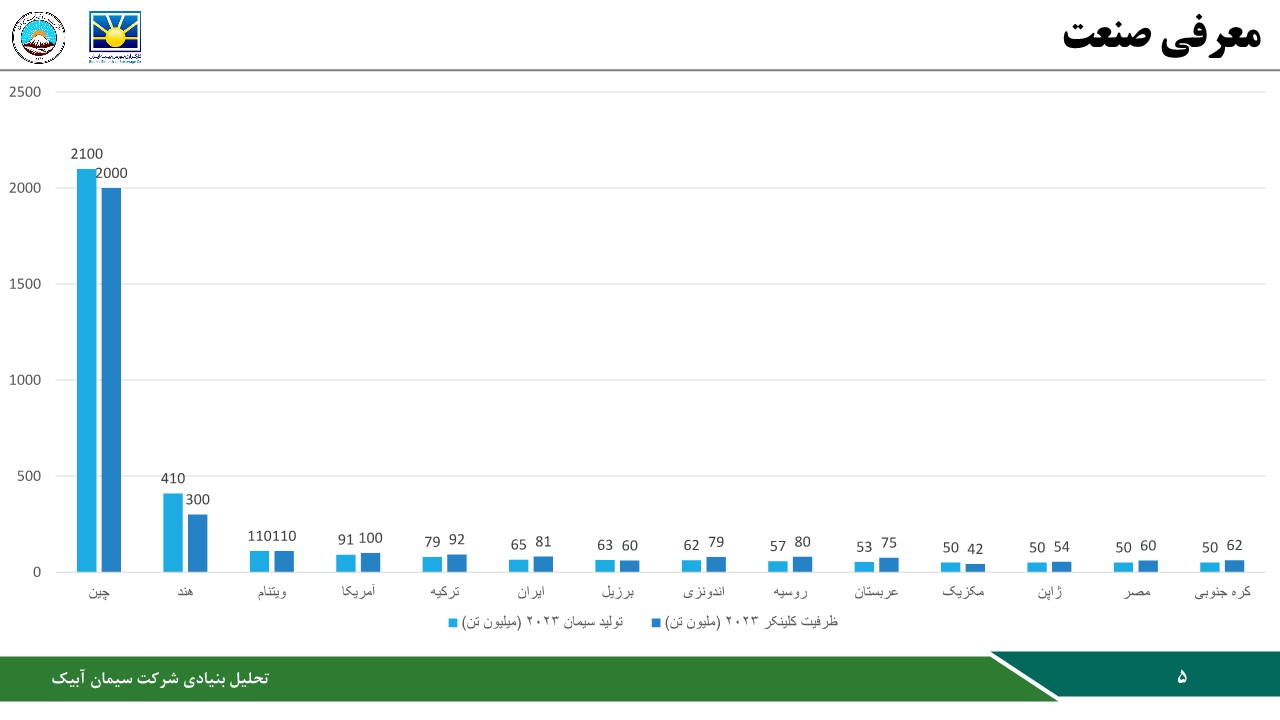The image size is (1280, 720).
Task: Click the data label 2100 above China's bar
Action: [x=86, y=154]
